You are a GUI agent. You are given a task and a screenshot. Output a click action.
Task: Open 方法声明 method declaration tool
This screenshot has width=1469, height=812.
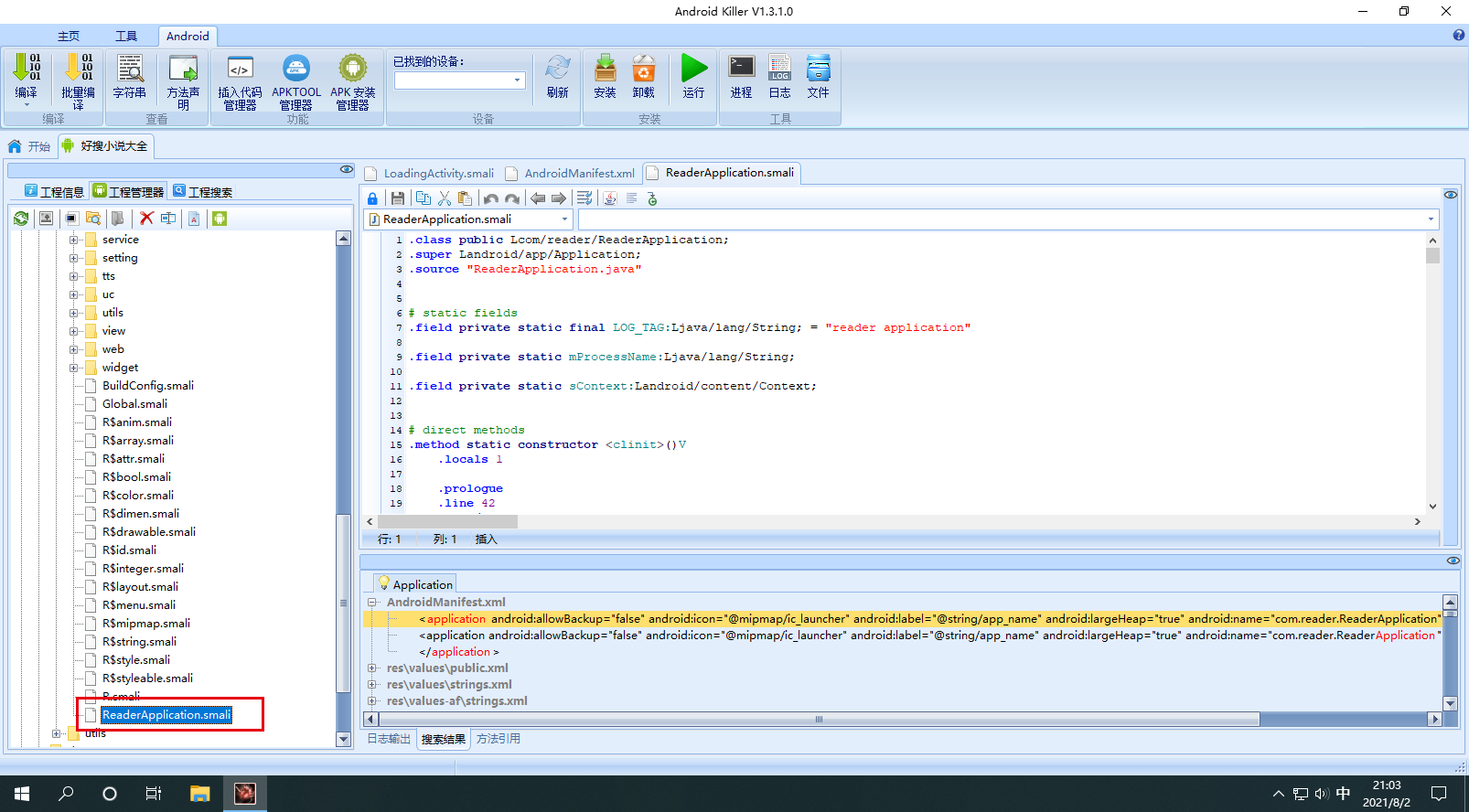[183, 68]
